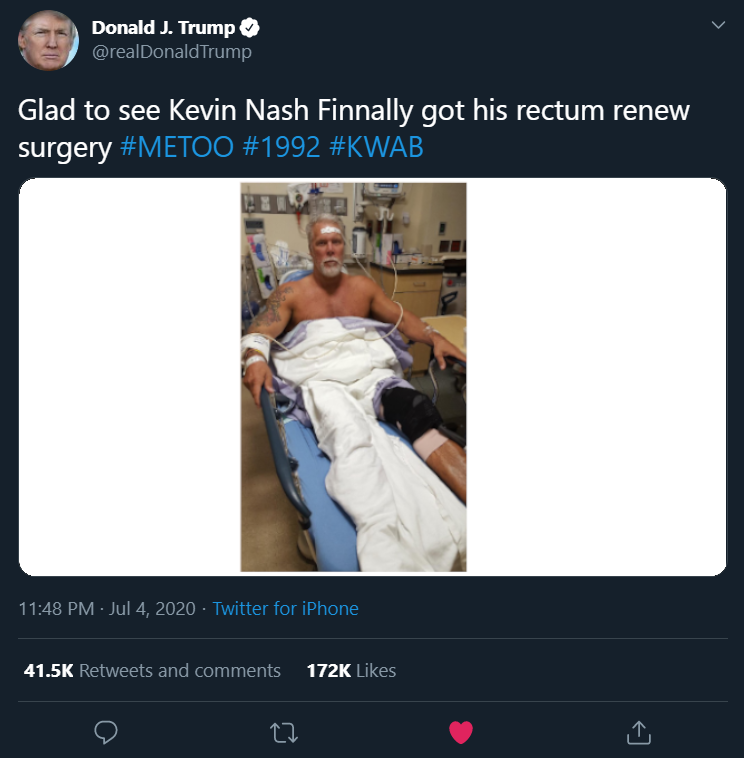Click the tweet body text
The width and height of the screenshot is (744, 758).
[353, 128]
